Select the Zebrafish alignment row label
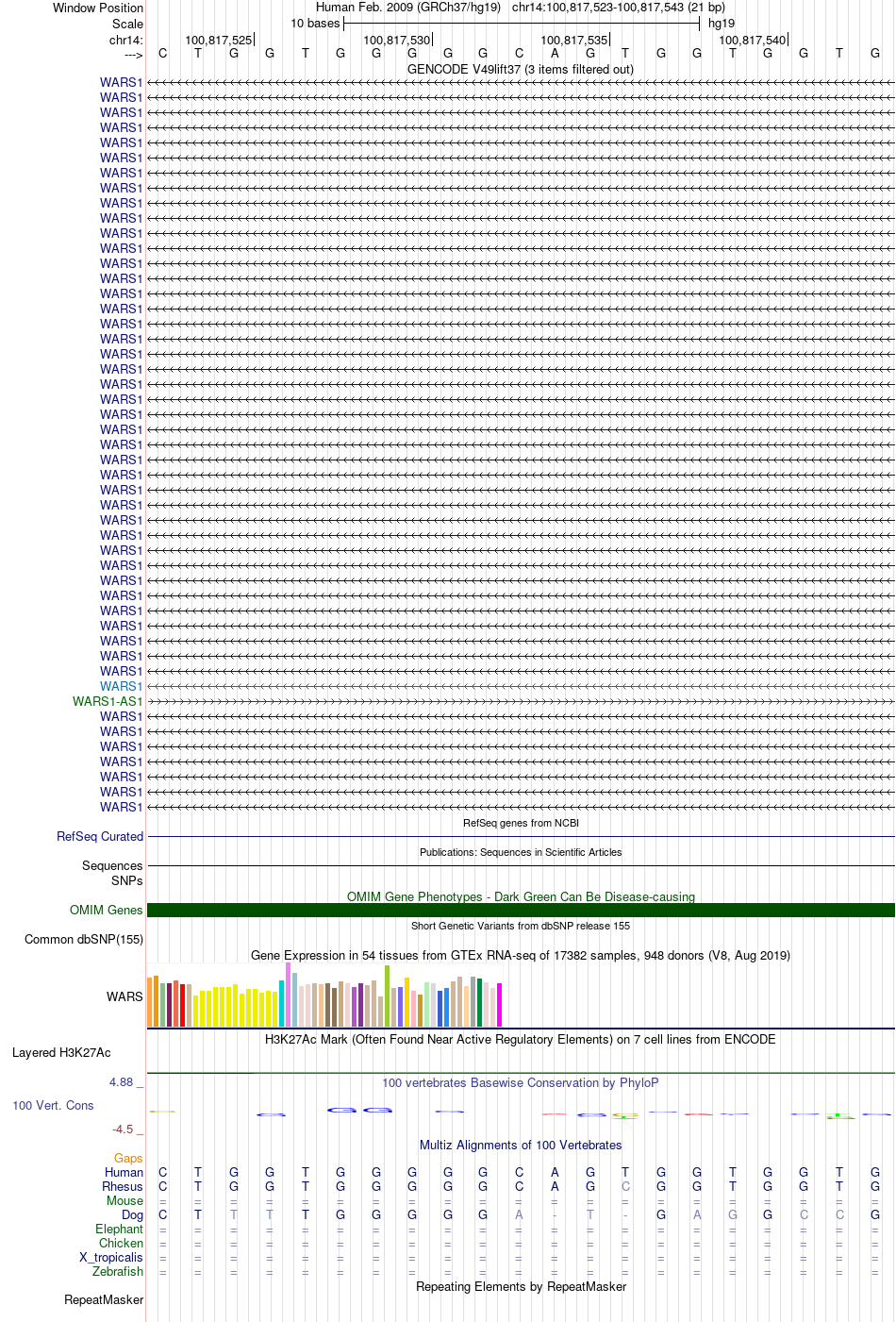This screenshot has height=1322, width=896. (x=118, y=1271)
